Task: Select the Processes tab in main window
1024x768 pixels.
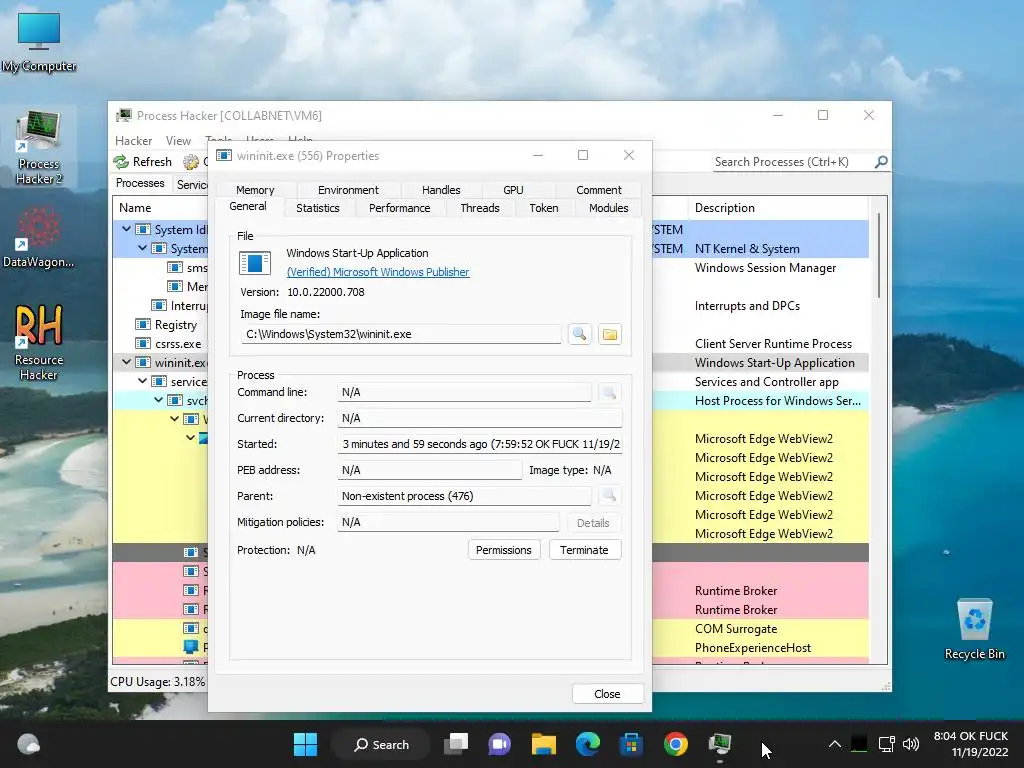Action: 140,184
